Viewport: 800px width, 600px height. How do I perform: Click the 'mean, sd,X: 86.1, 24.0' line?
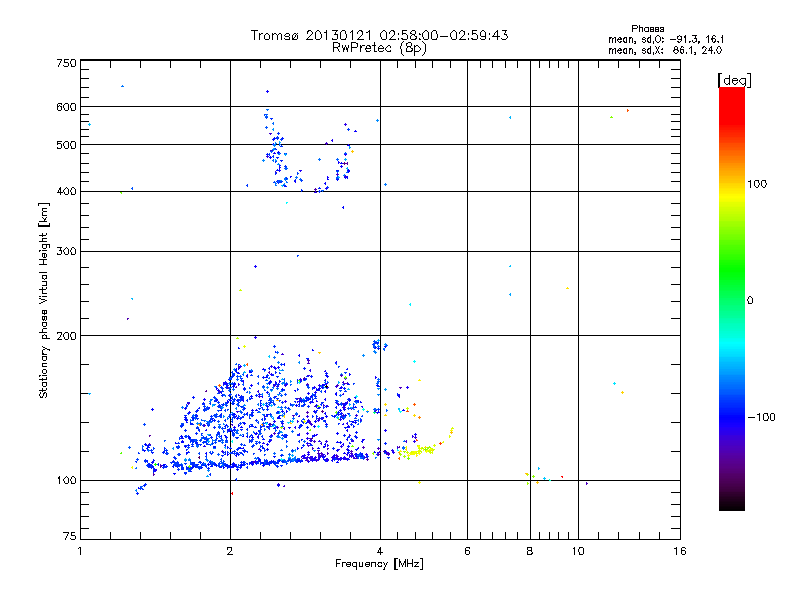pyautogui.click(x=665, y=51)
